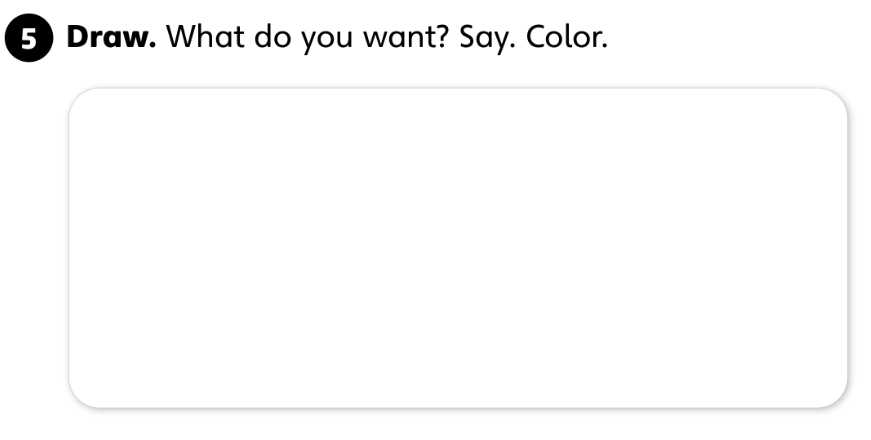Viewport: 871px width, 440px height.
Task: Click the bold word "Draw."
Action: pyautogui.click(x=110, y=36)
